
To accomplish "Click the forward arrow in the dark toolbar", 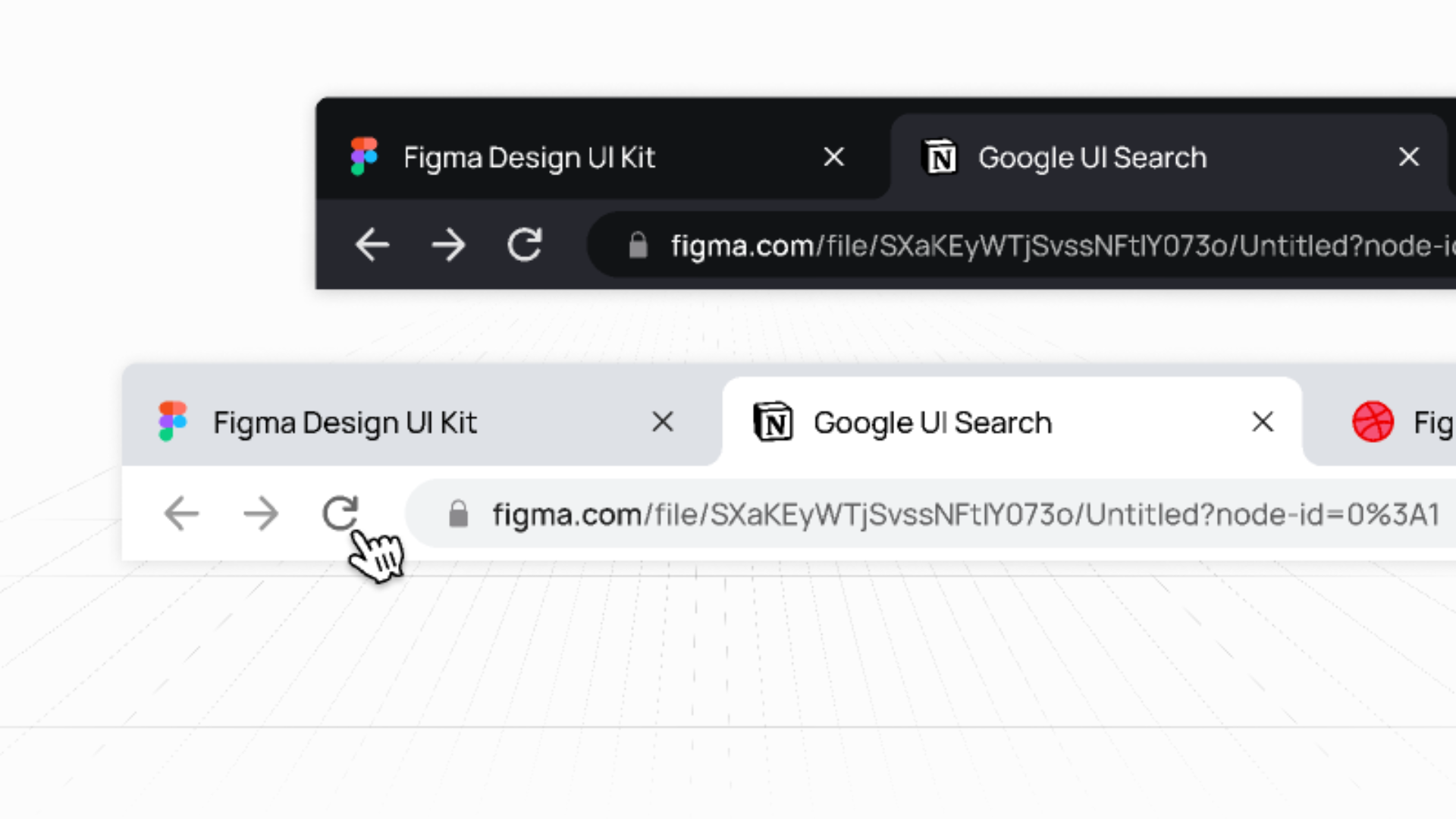I will coord(449,244).
